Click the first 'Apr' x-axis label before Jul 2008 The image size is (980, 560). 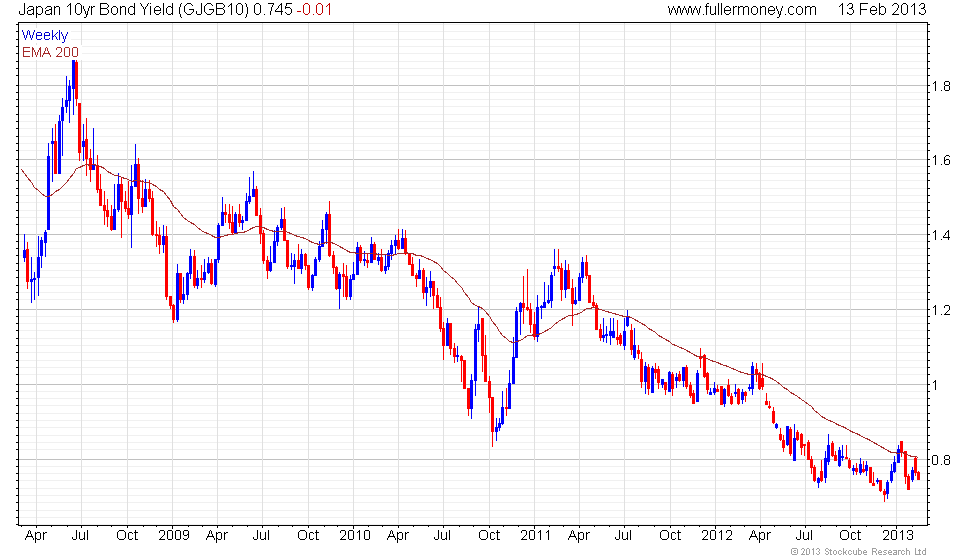[x=36, y=536]
